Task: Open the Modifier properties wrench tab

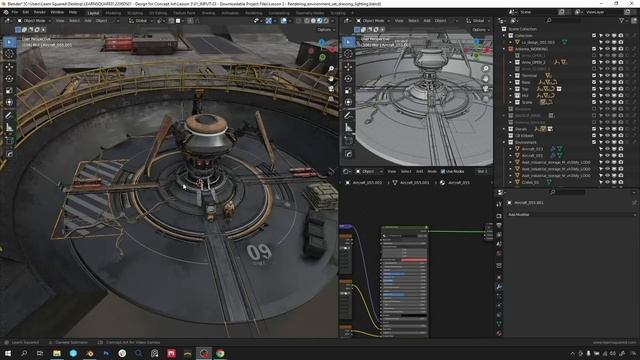Action: [x=499, y=287]
